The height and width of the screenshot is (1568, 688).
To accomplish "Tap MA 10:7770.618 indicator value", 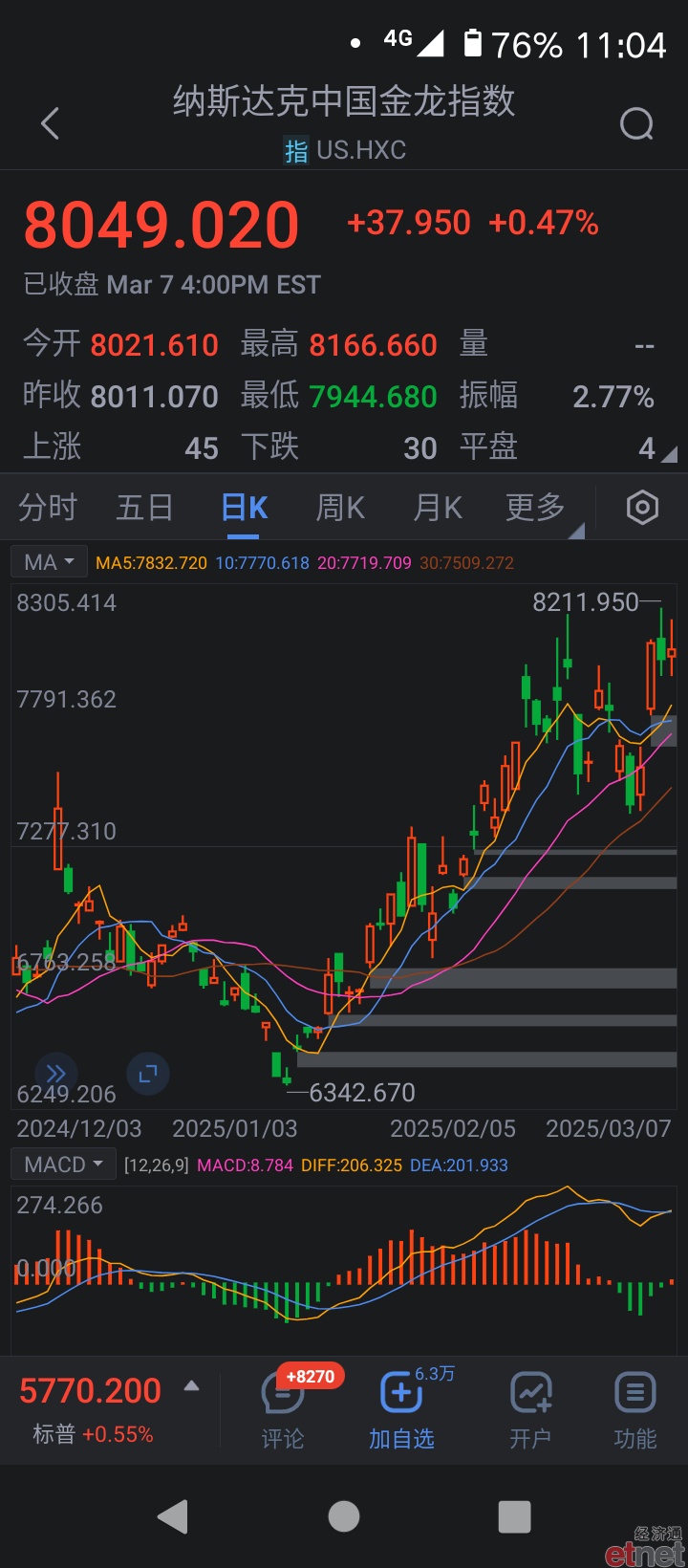I will 263,563.
